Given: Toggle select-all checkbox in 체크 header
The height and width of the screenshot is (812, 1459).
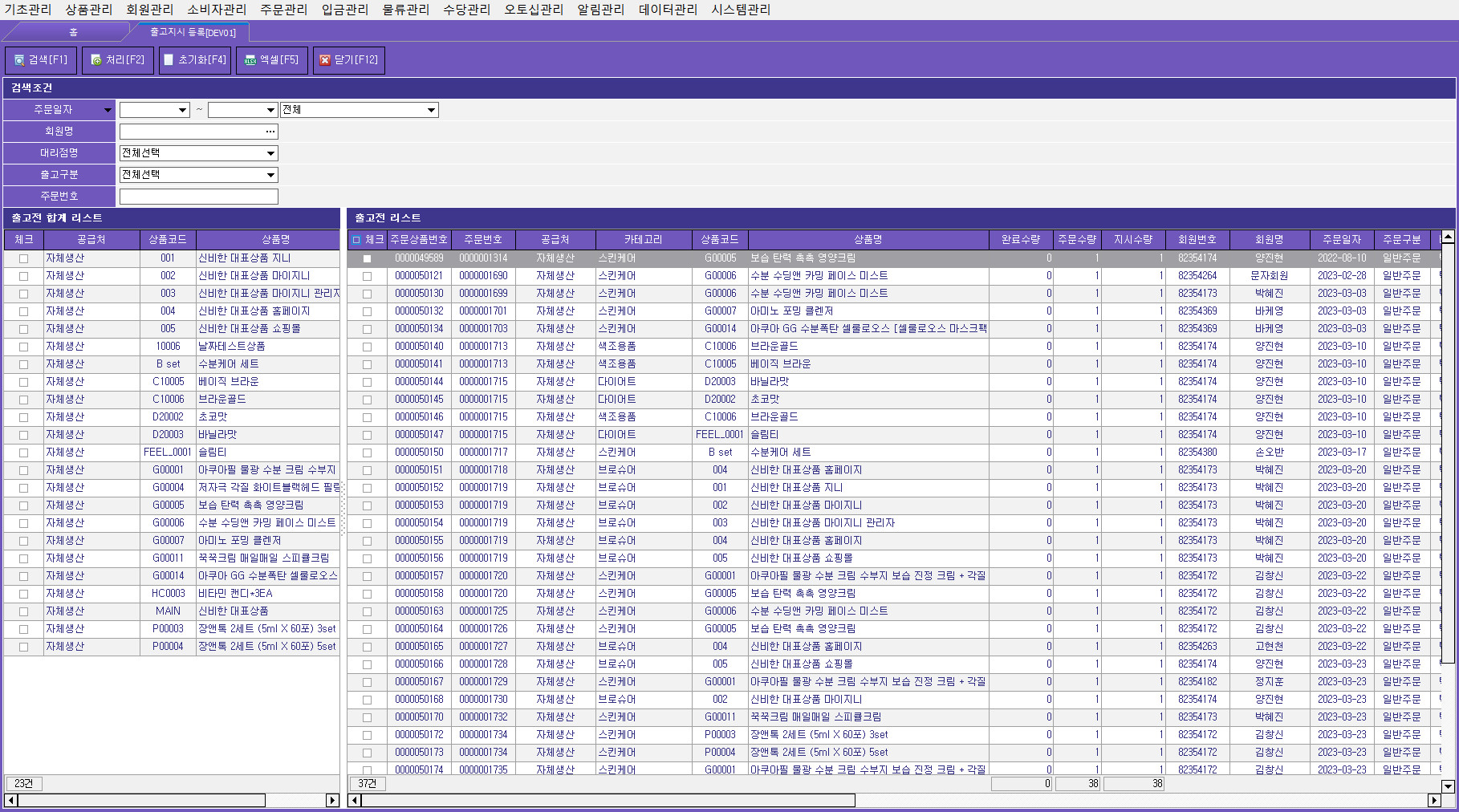Looking at the screenshot, I should 356,240.
